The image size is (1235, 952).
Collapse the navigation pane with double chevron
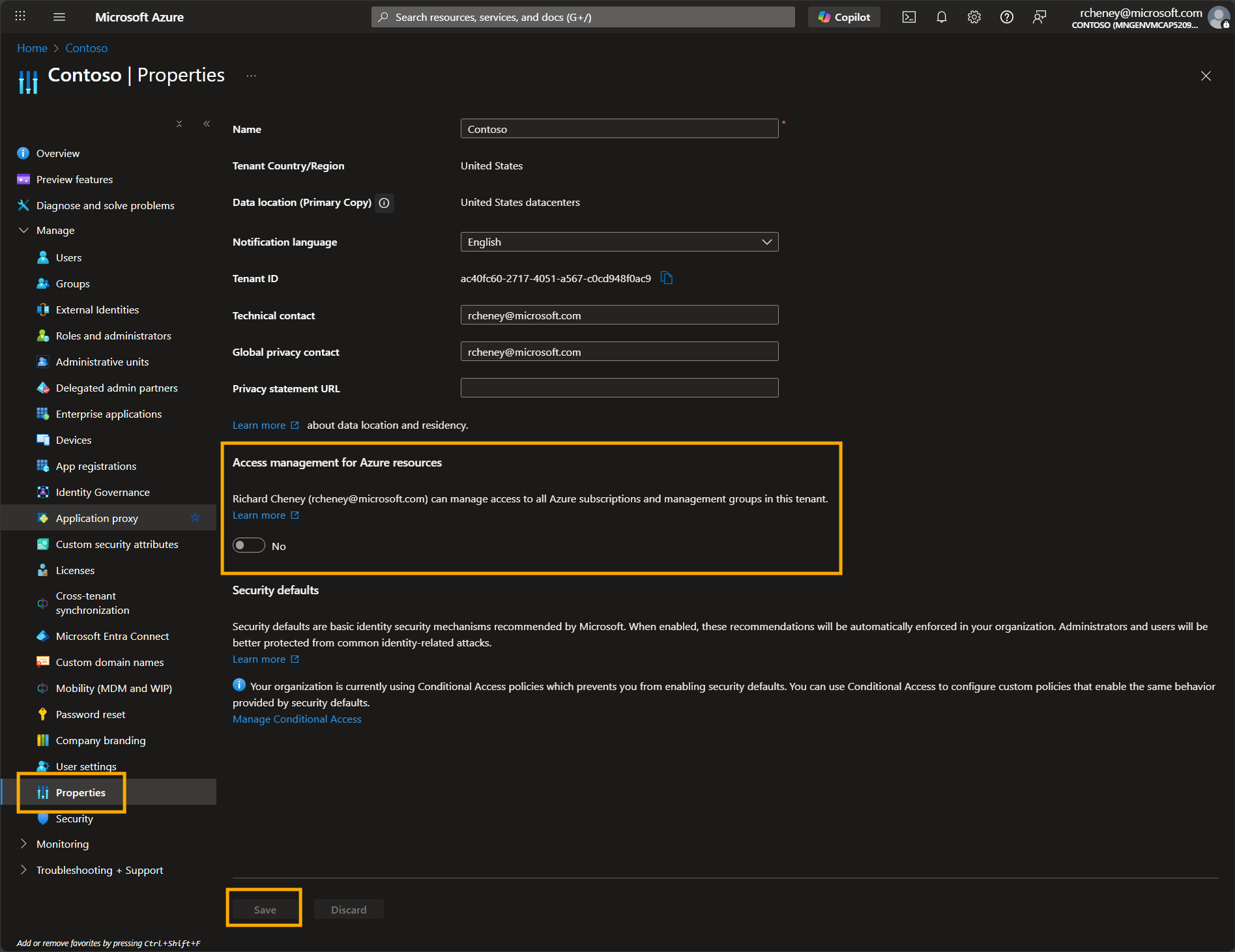tap(207, 123)
